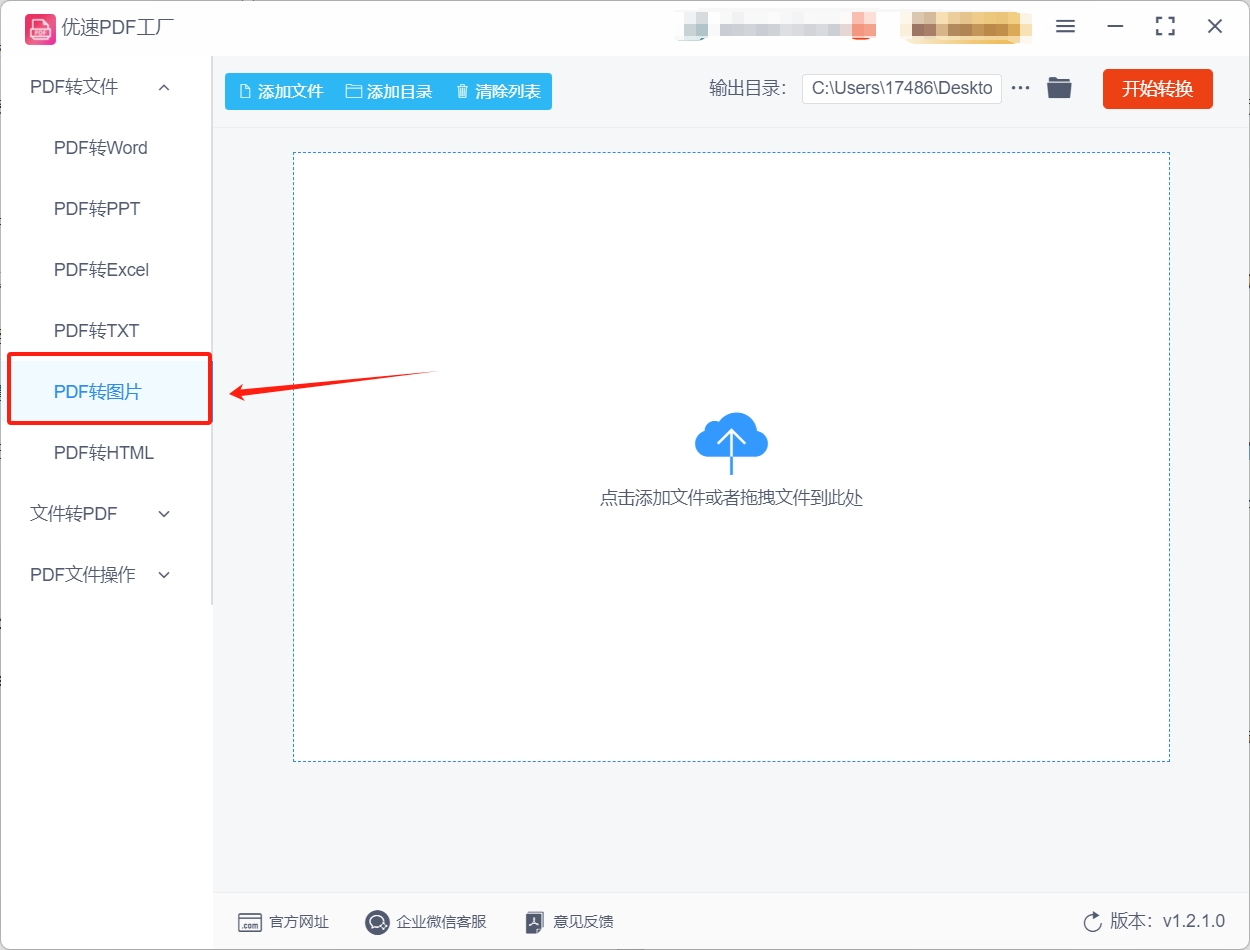This screenshot has height=950, width=1250.
Task: Click the 优速PDF工厂 app logo
Action: pyautogui.click(x=40, y=28)
